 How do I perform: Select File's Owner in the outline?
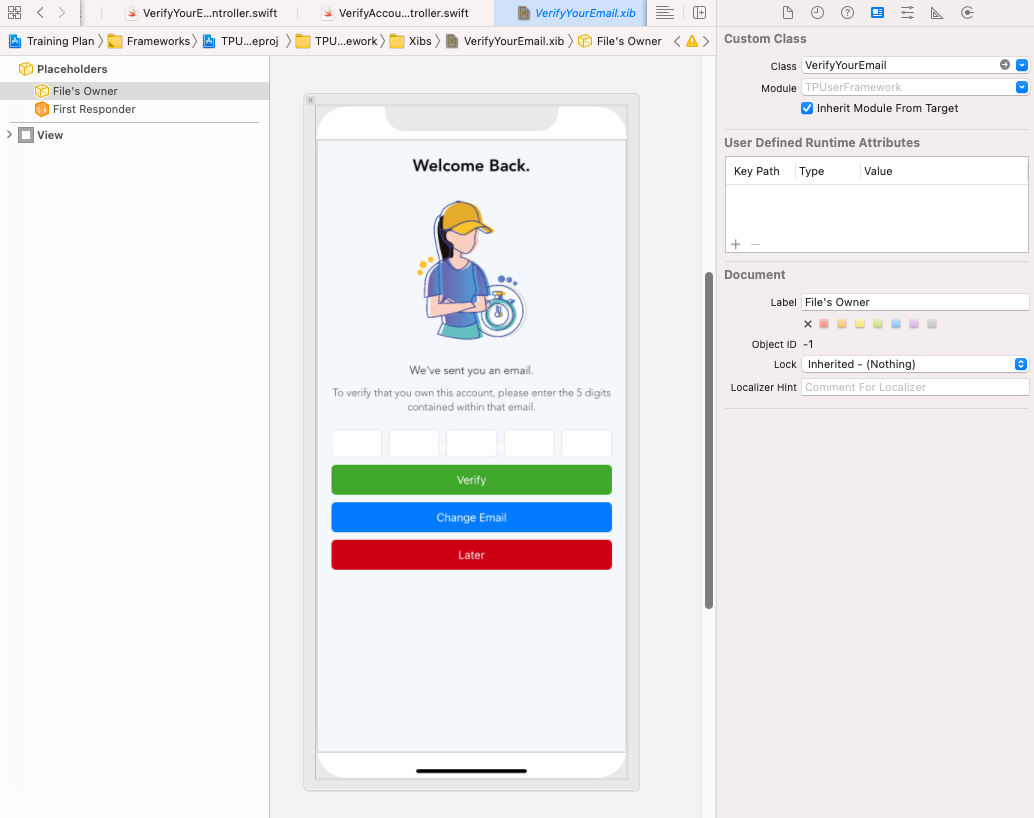(135, 91)
